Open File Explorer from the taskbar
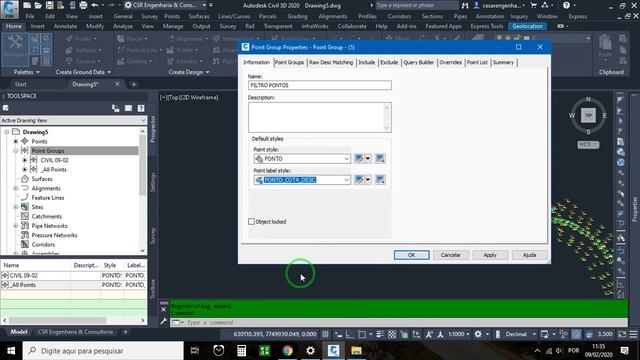This screenshot has height=360, width=640. [x=356, y=351]
